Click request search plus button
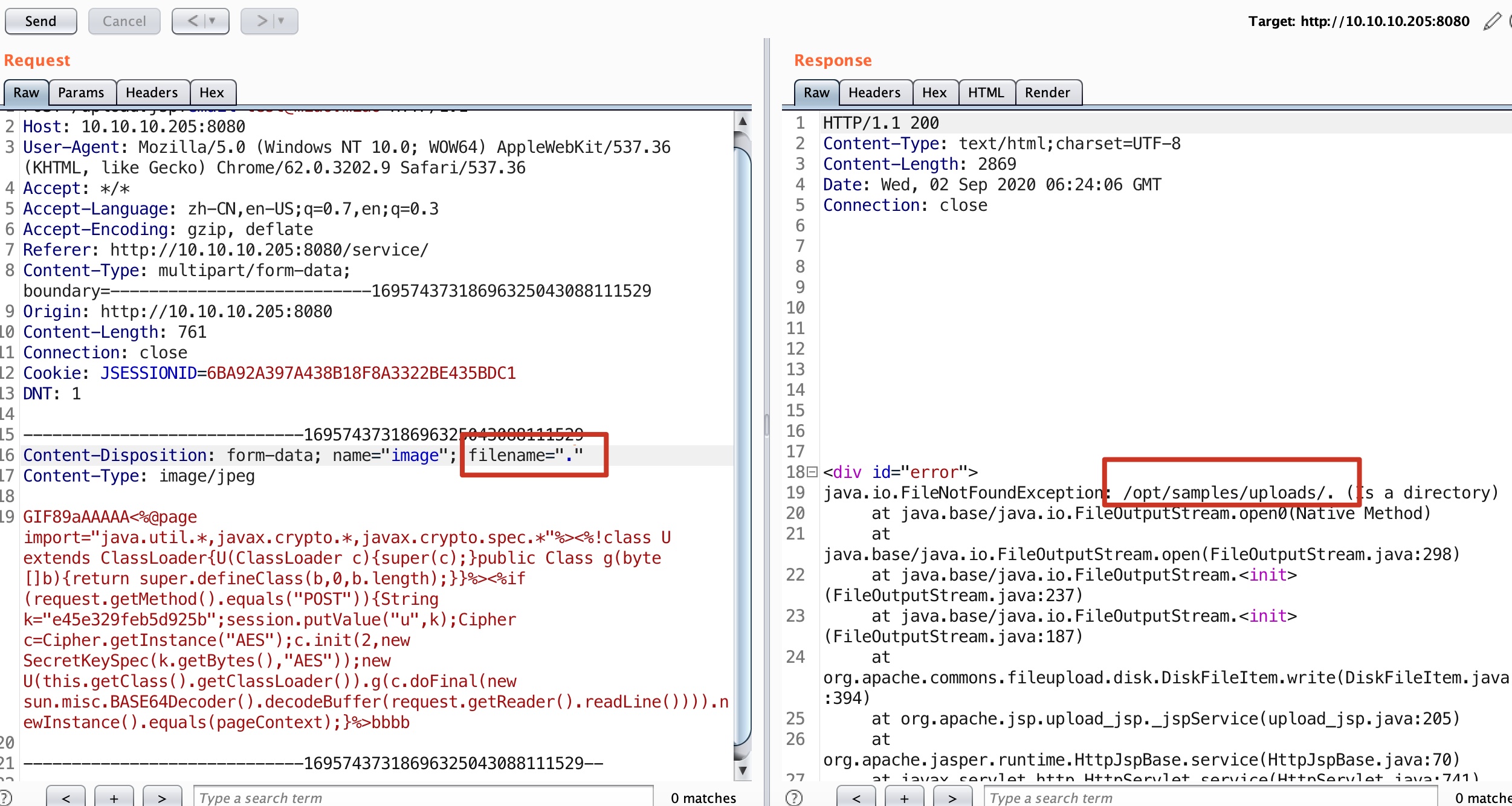The width and height of the screenshot is (1512, 806). (114, 798)
